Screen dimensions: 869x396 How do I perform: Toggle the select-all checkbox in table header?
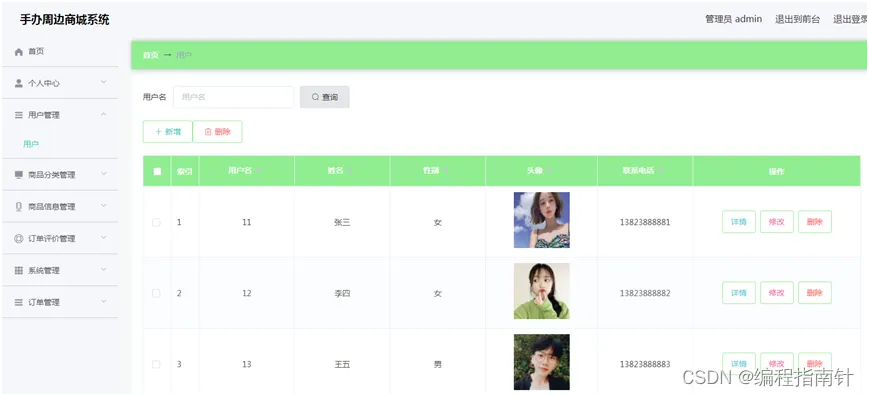pyautogui.click(x=157, y=171)
